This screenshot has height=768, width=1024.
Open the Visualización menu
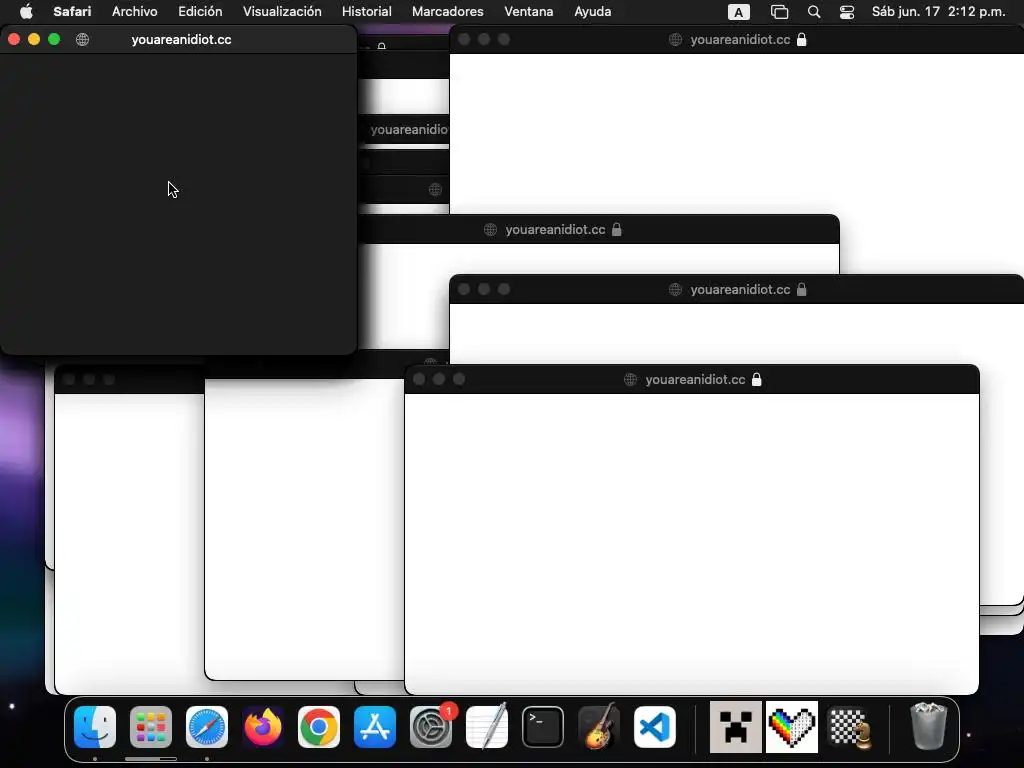[x=282, y=12]
